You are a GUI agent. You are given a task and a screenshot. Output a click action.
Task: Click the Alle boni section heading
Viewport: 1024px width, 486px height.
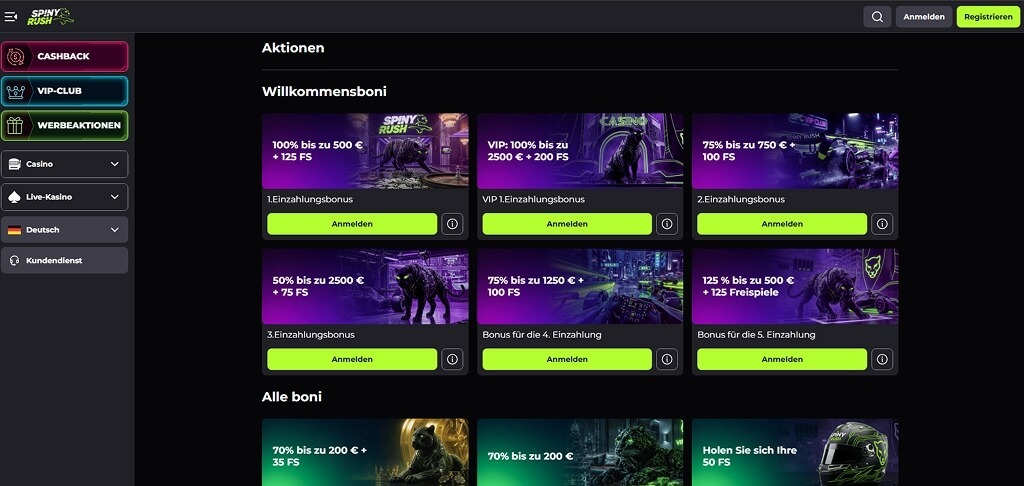[x=292, y=397]
